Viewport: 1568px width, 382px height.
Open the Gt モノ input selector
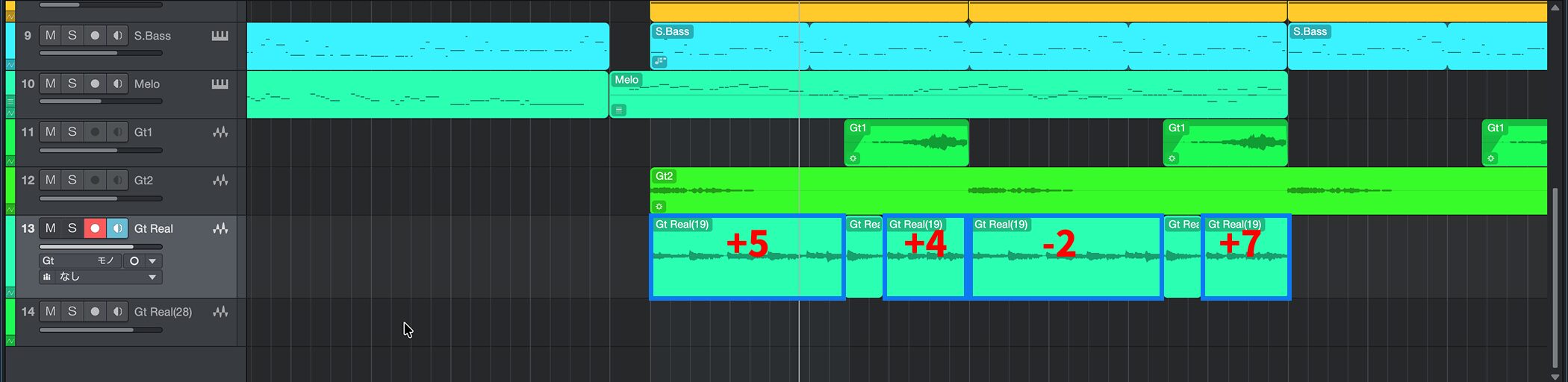tap(78, 261)
